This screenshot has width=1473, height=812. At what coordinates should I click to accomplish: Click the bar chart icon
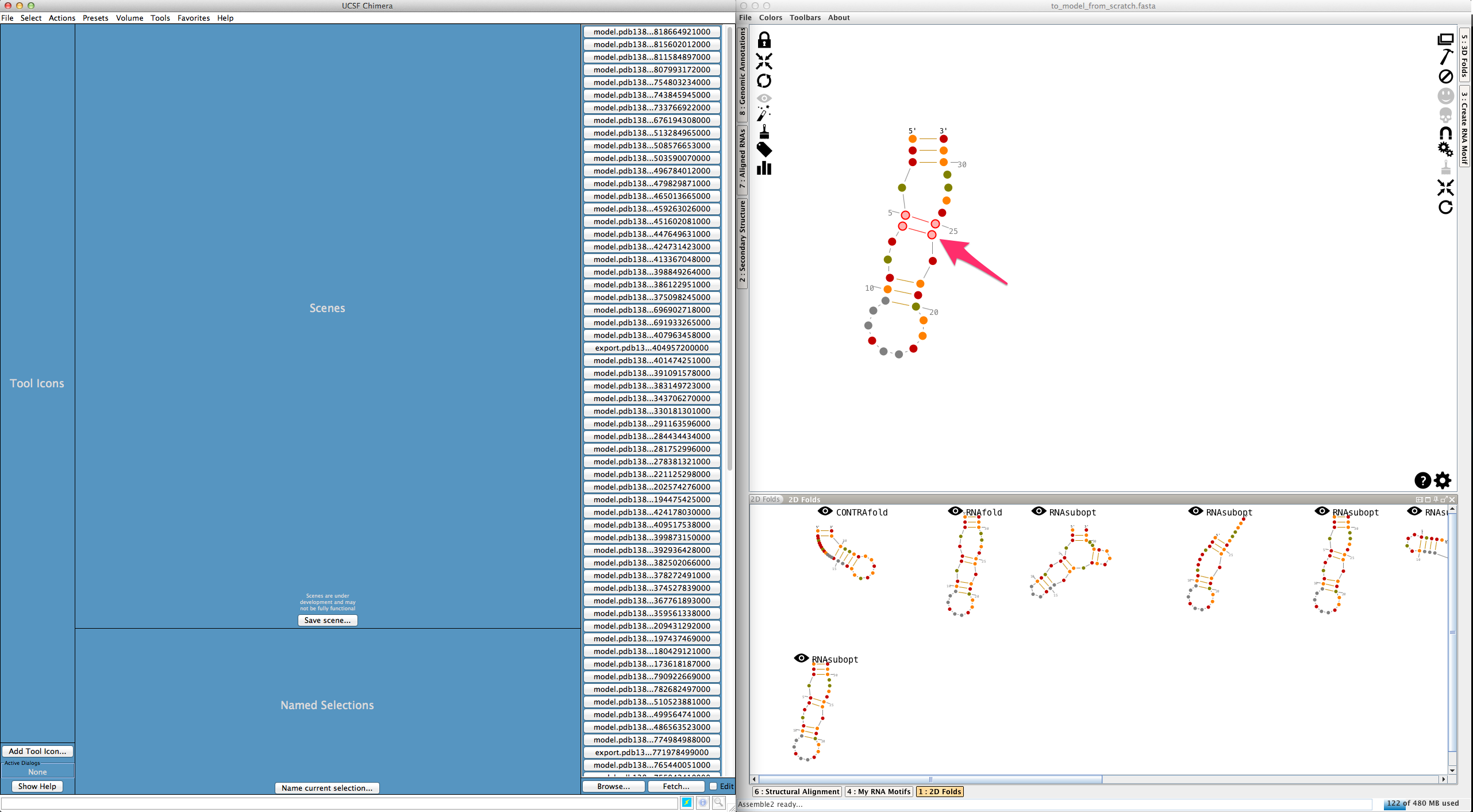(764, 168)
